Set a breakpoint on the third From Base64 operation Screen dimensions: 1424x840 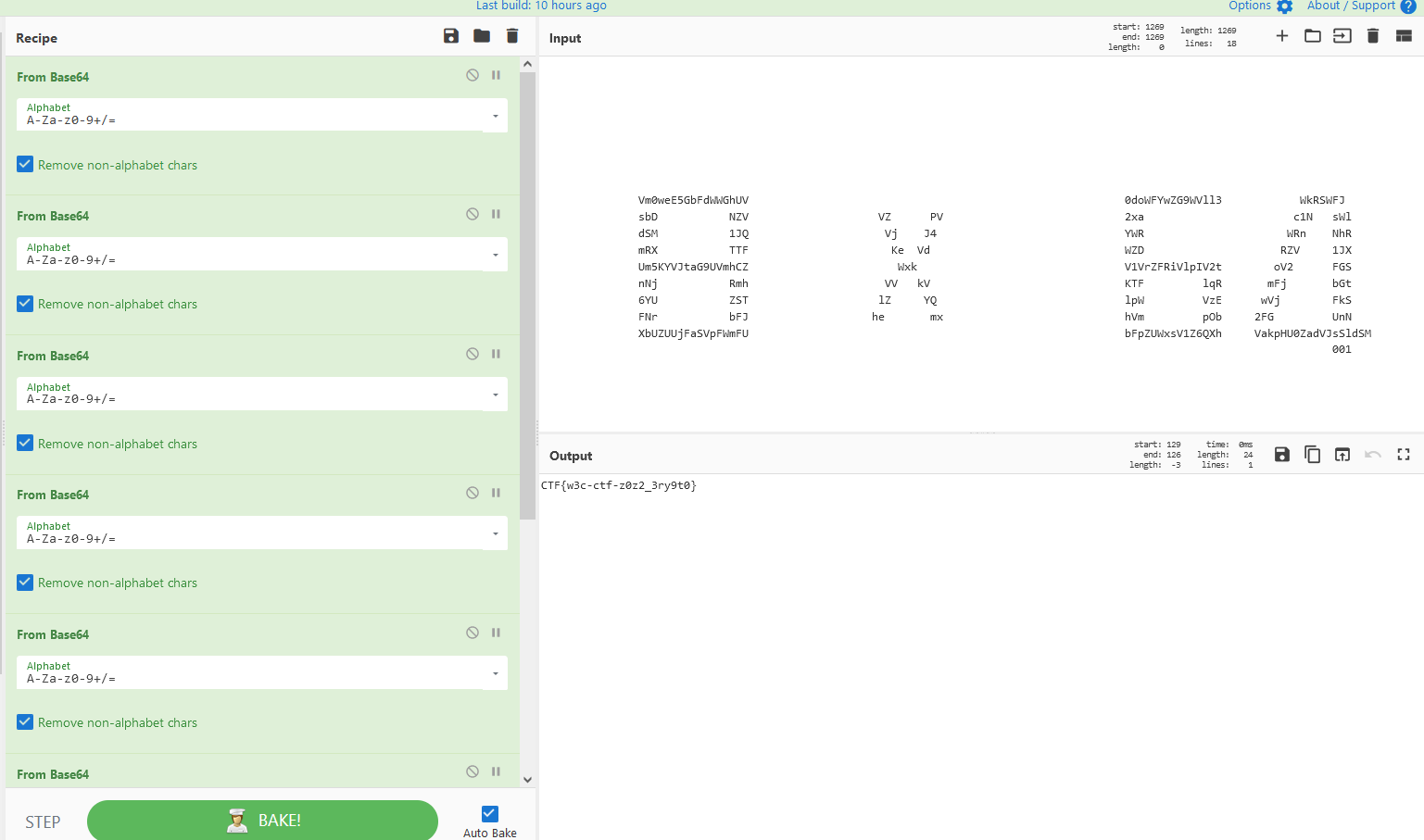496,354
